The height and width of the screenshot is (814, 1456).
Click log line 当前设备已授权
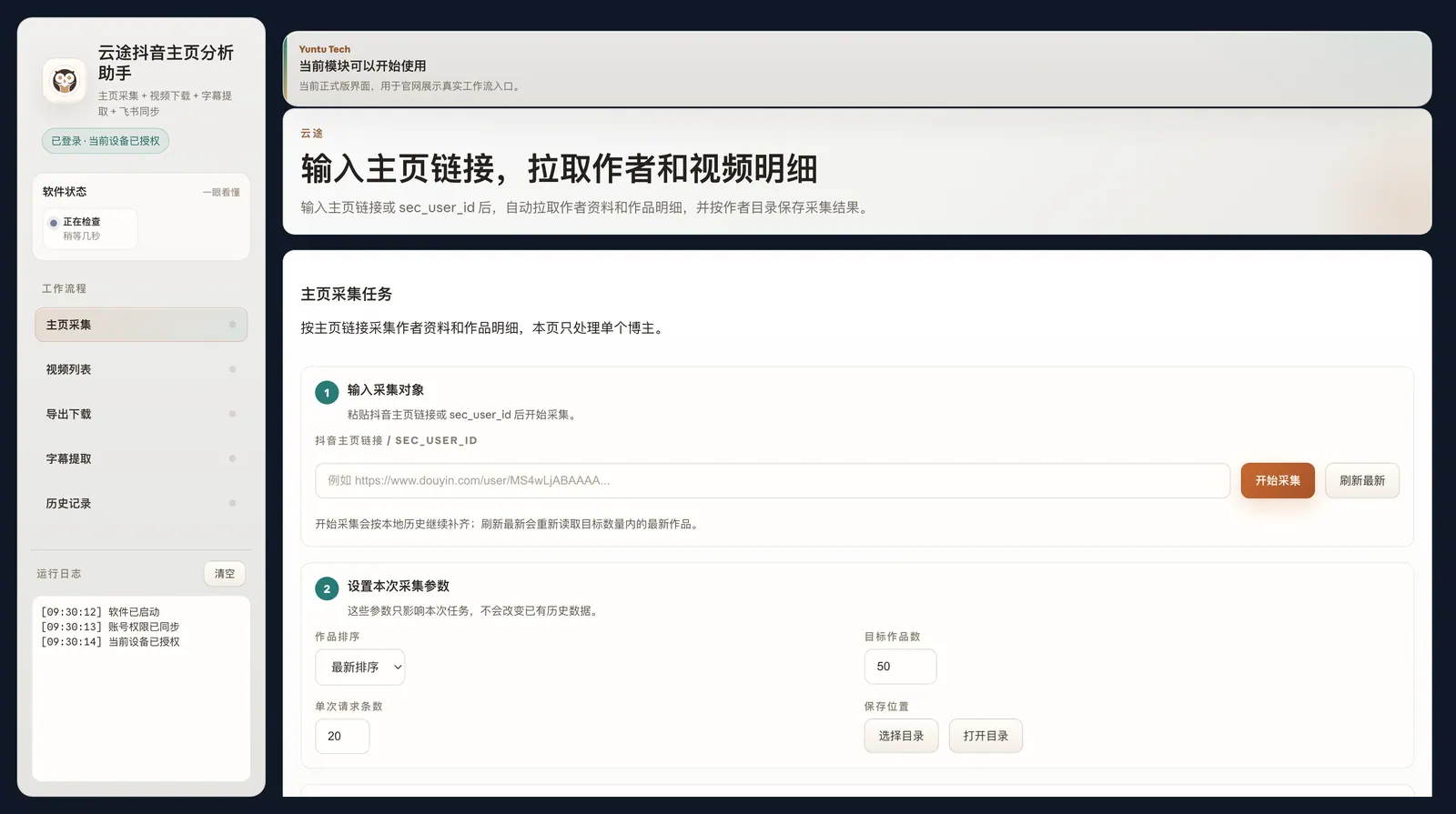click(110, 642)
